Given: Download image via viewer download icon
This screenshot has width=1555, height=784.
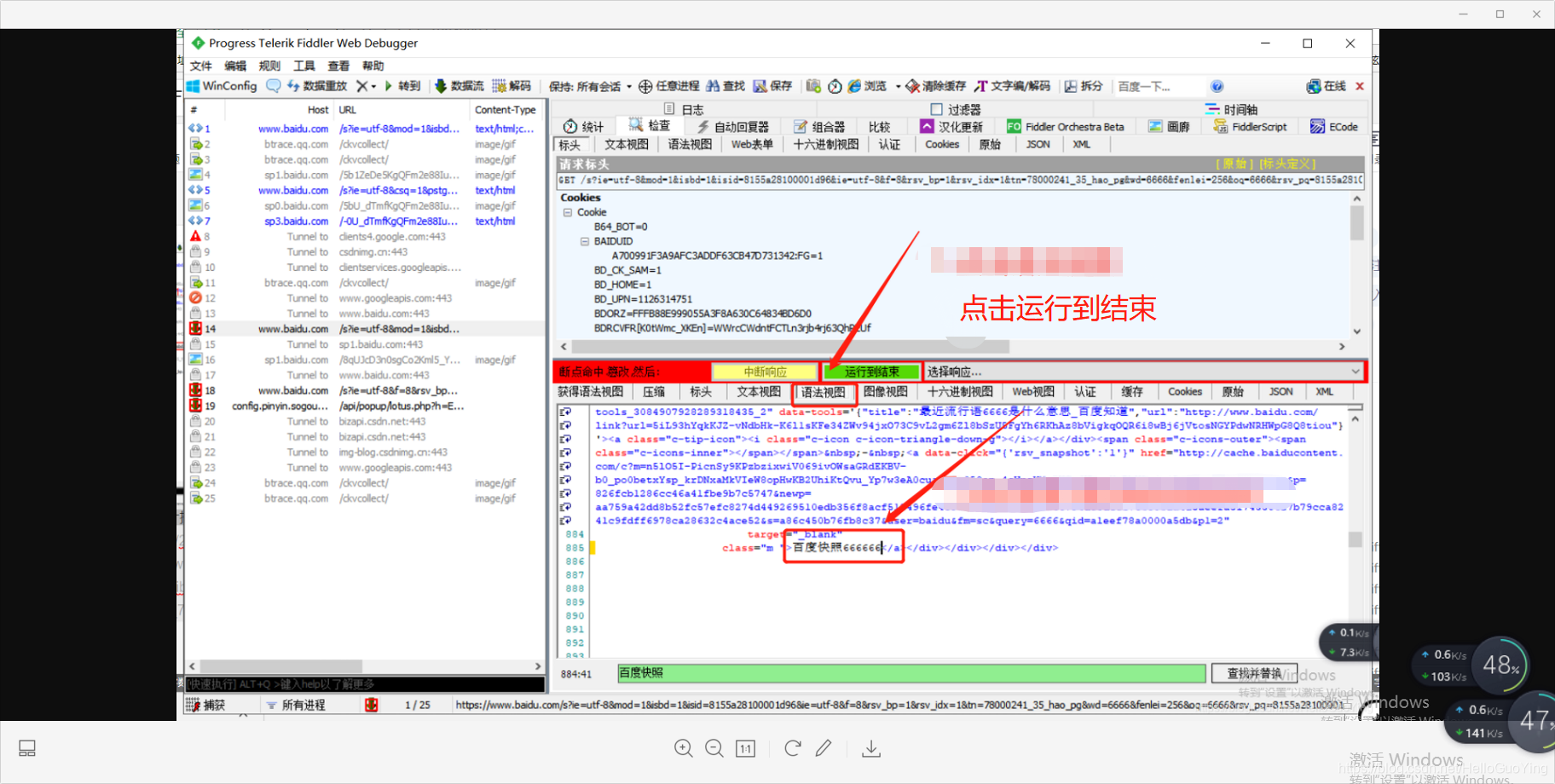Looking at the screenshot, I should pyautogui.click(x=870, y=748).
